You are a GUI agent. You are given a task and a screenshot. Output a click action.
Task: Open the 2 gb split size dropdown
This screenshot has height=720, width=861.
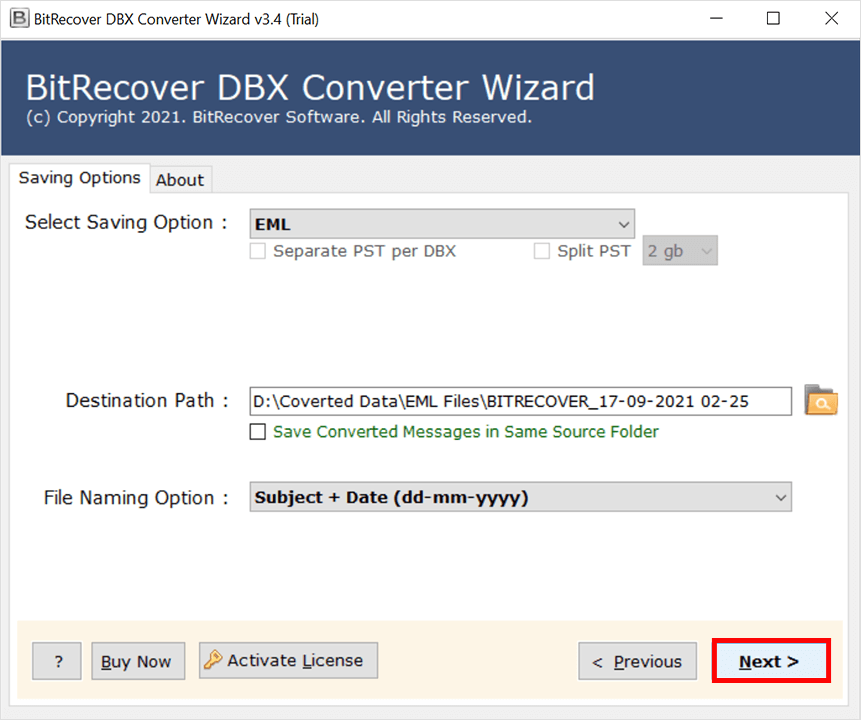(x=680, y=251)
